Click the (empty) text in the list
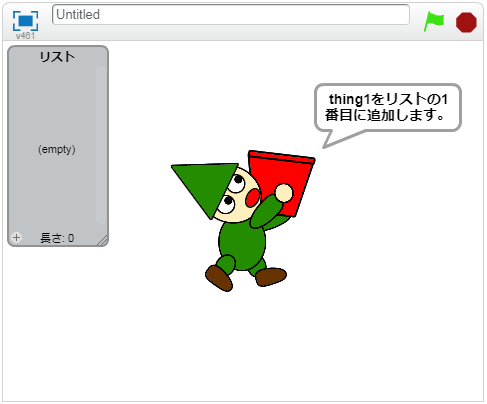This screenshot has height=404, width=487. [57, 149]
